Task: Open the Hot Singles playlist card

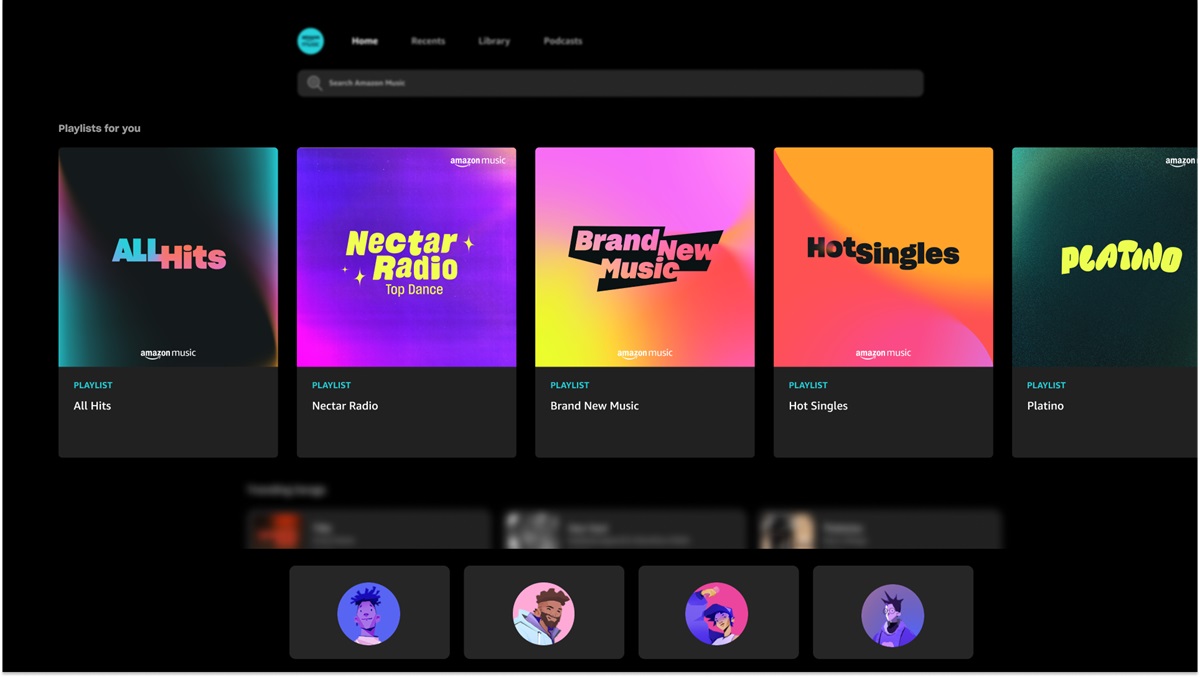Action: 883,302
